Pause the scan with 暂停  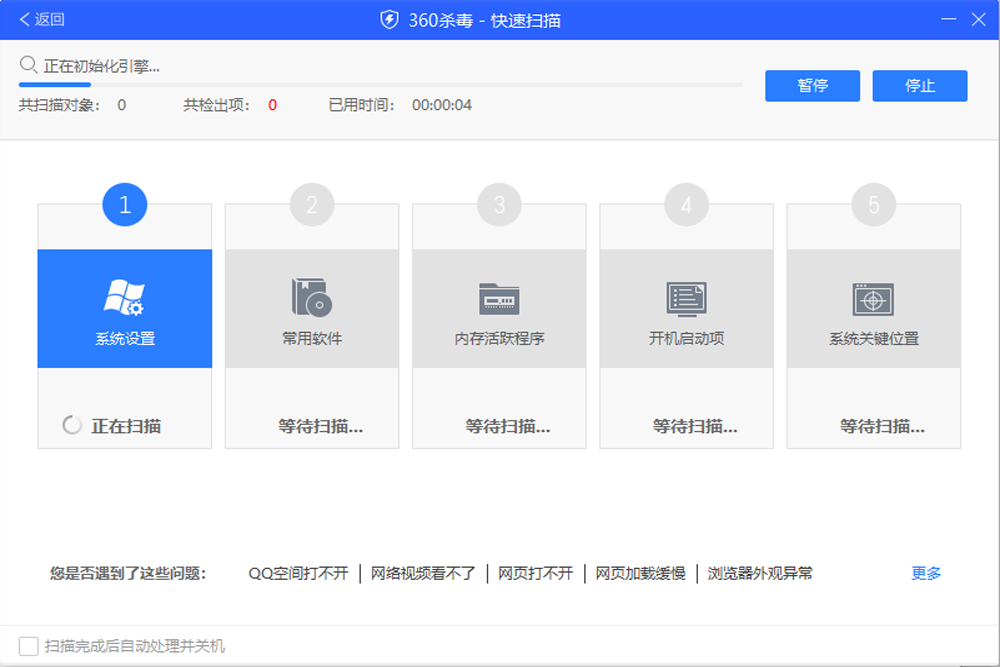pyautogui.click(x=812, y=85)
